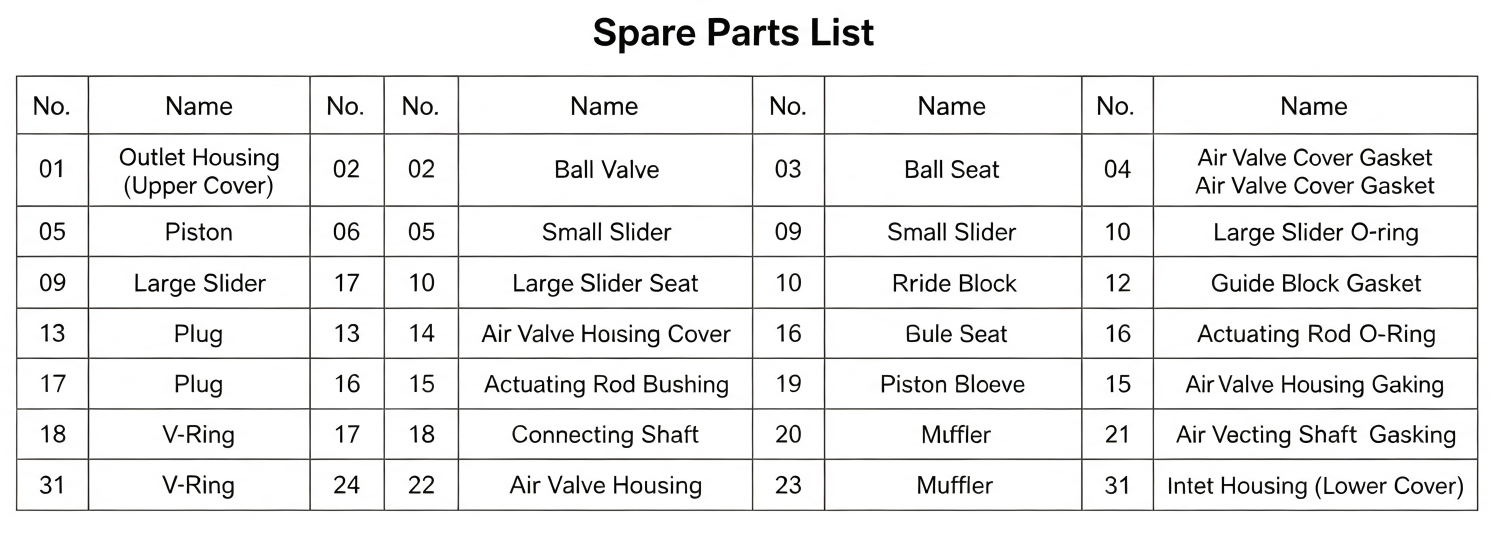The width and height of the screenshot is (1494, 535).
Task: Click the Bule Seat cell
Action: [x=952, y=334]
